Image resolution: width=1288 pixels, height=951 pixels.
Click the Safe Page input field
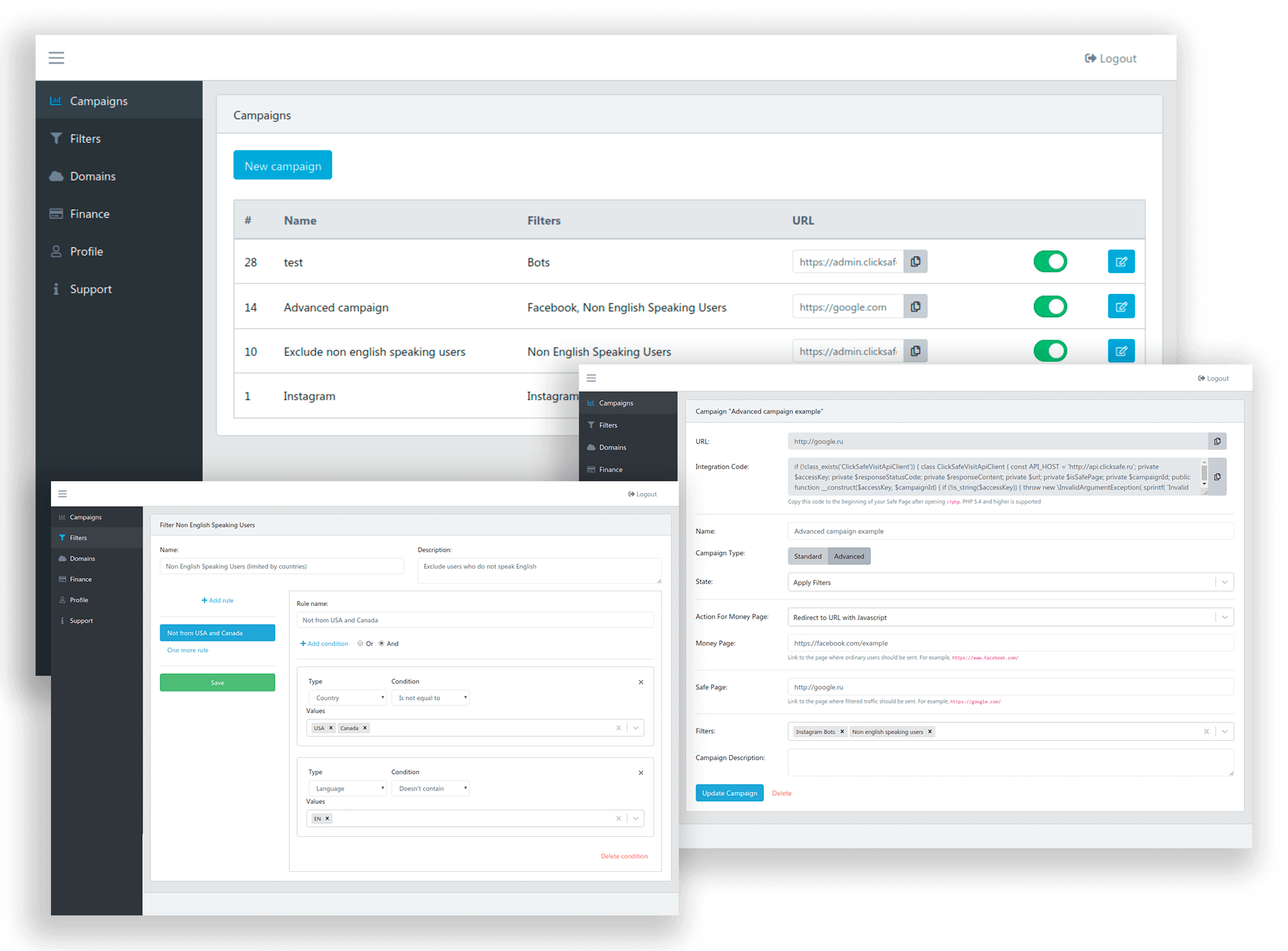(x=1010, y=687)
